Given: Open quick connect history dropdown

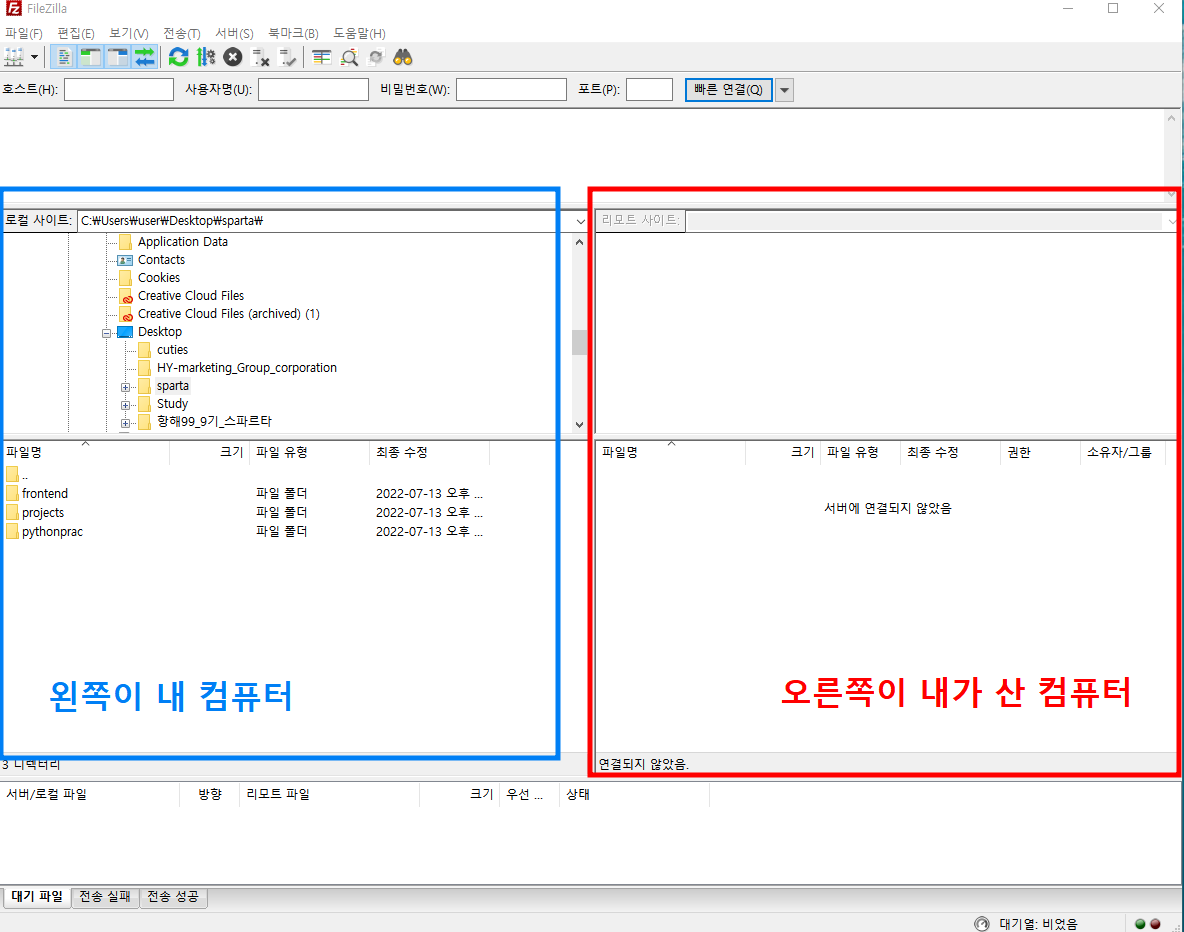Looking at the screenshot, I should (785, 90).
